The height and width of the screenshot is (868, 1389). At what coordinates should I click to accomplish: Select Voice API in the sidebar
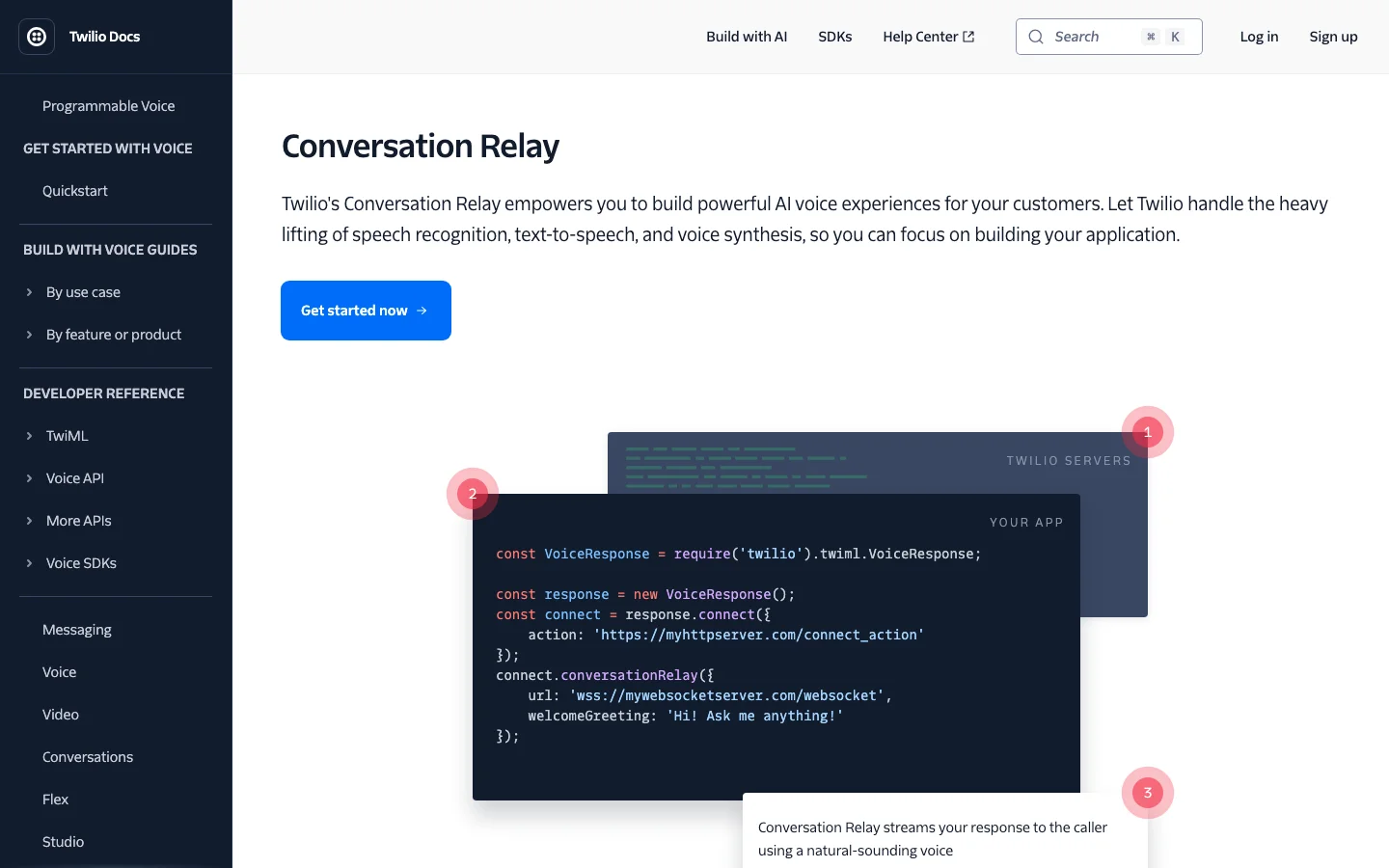click(75, 478)
